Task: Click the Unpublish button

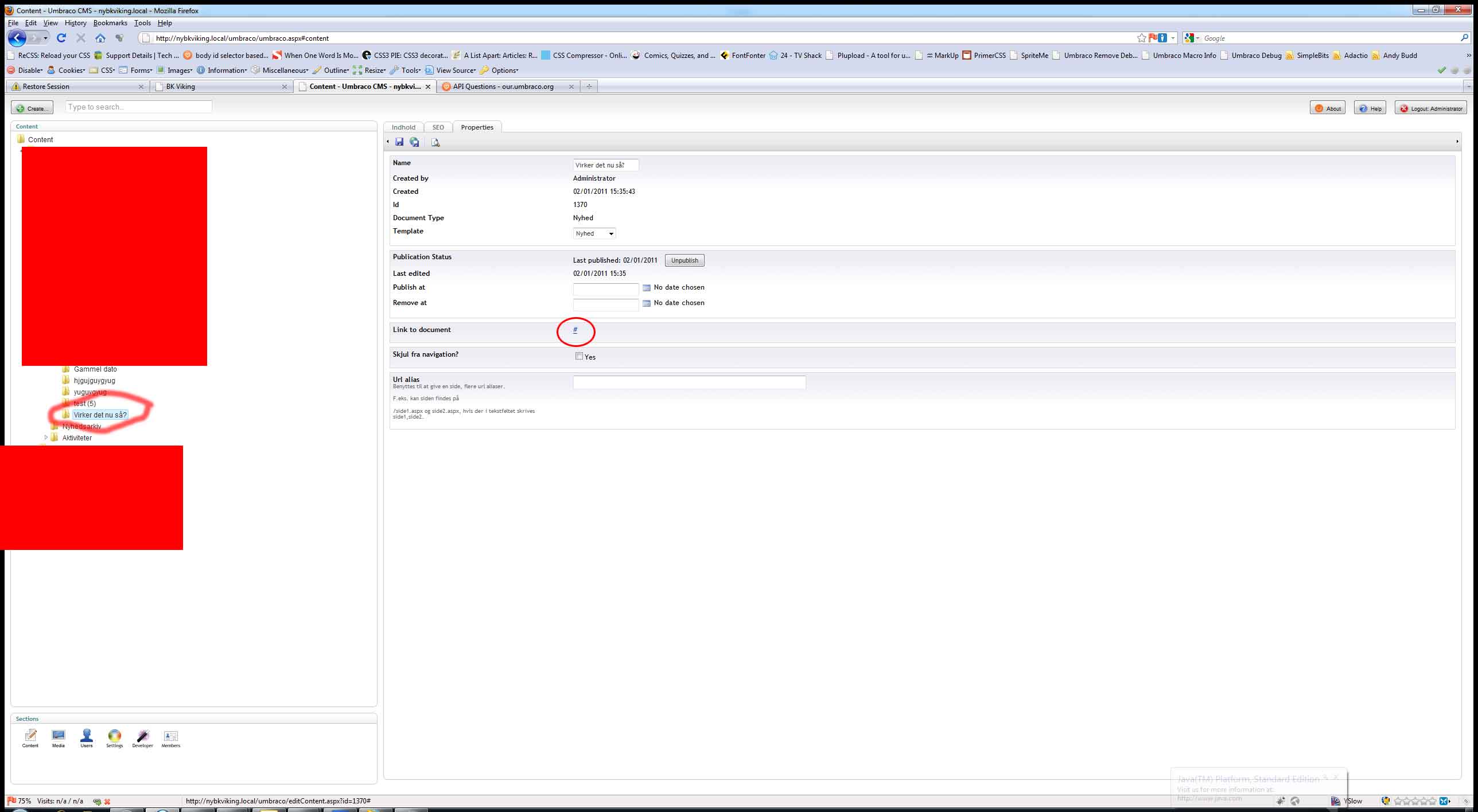Action: (684, 260)
